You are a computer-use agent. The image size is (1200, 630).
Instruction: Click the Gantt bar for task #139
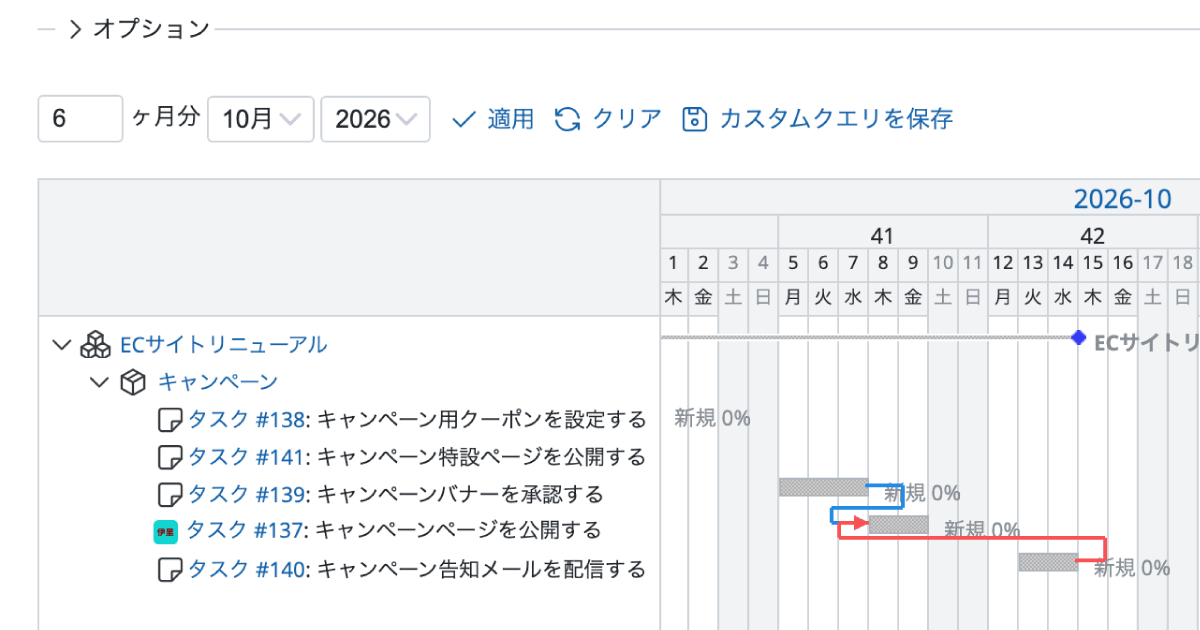[823, 487]
